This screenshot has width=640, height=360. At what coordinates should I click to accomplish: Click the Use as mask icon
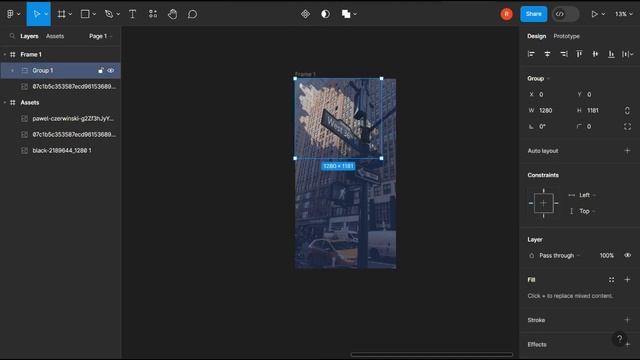[325, 14]
